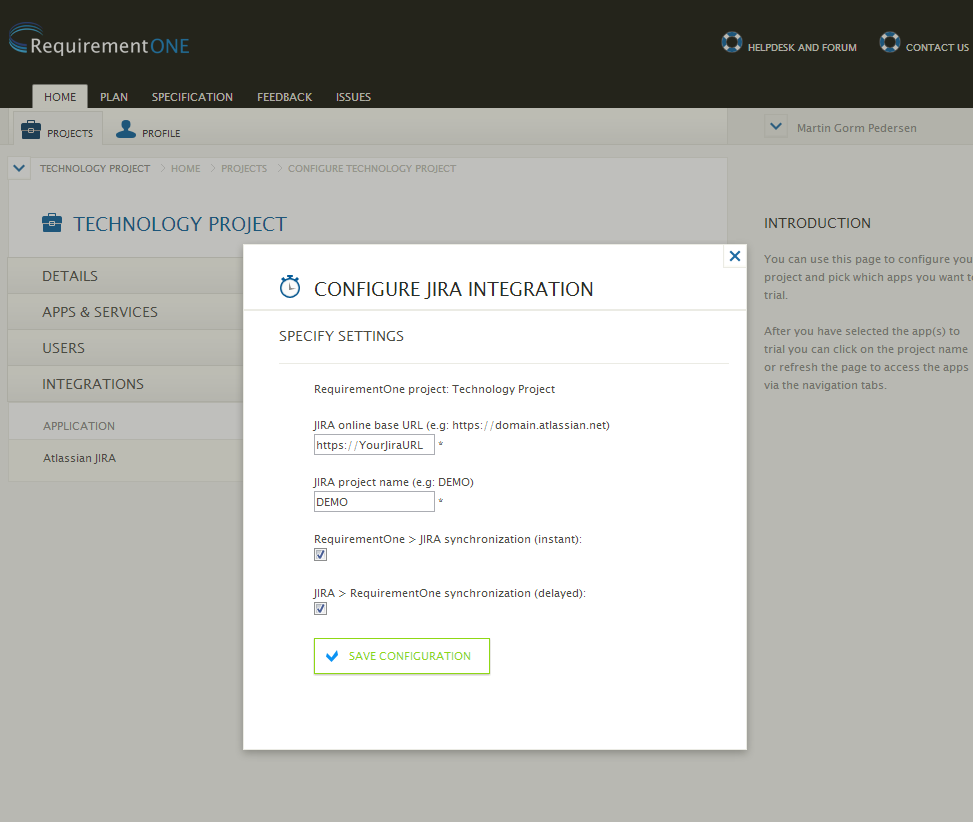The image size is (973, 822).
Task: Select the PROJECTS sub-tab
Action: click(x=58, y=129)
